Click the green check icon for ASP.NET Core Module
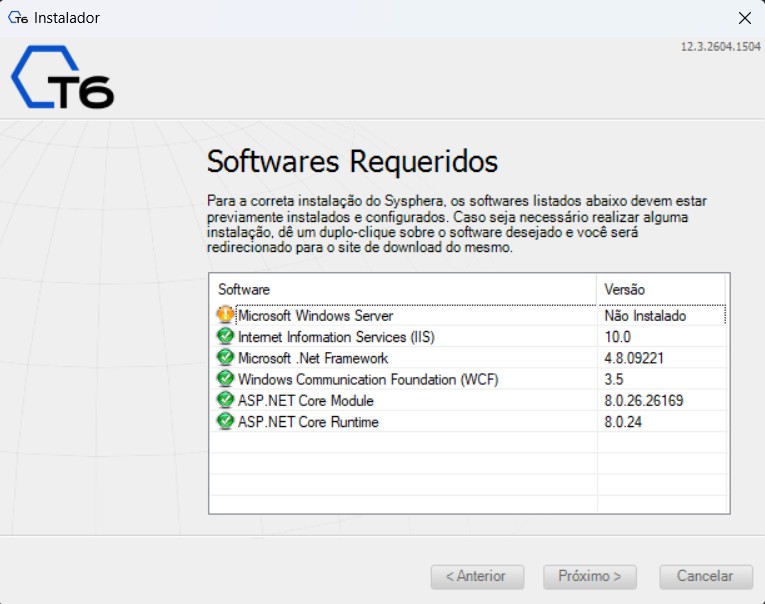 click(225, 400)
